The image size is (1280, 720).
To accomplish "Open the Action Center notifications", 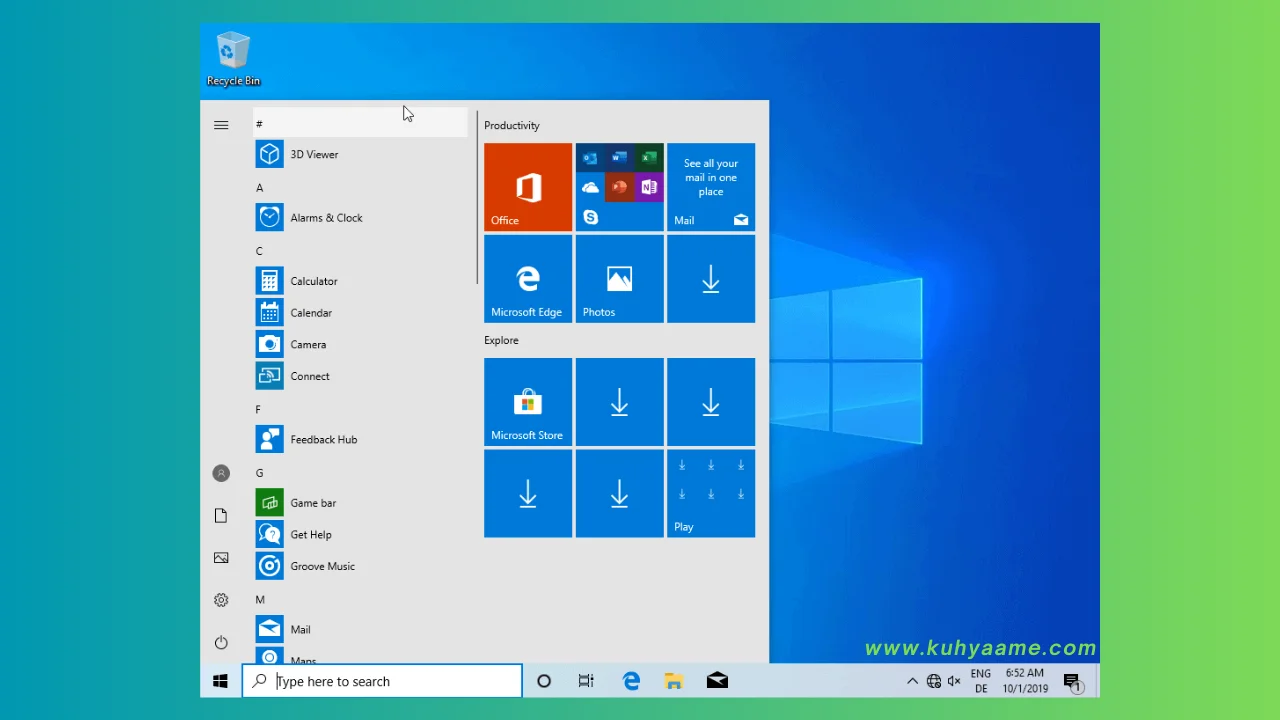I will pos(1072,683).
